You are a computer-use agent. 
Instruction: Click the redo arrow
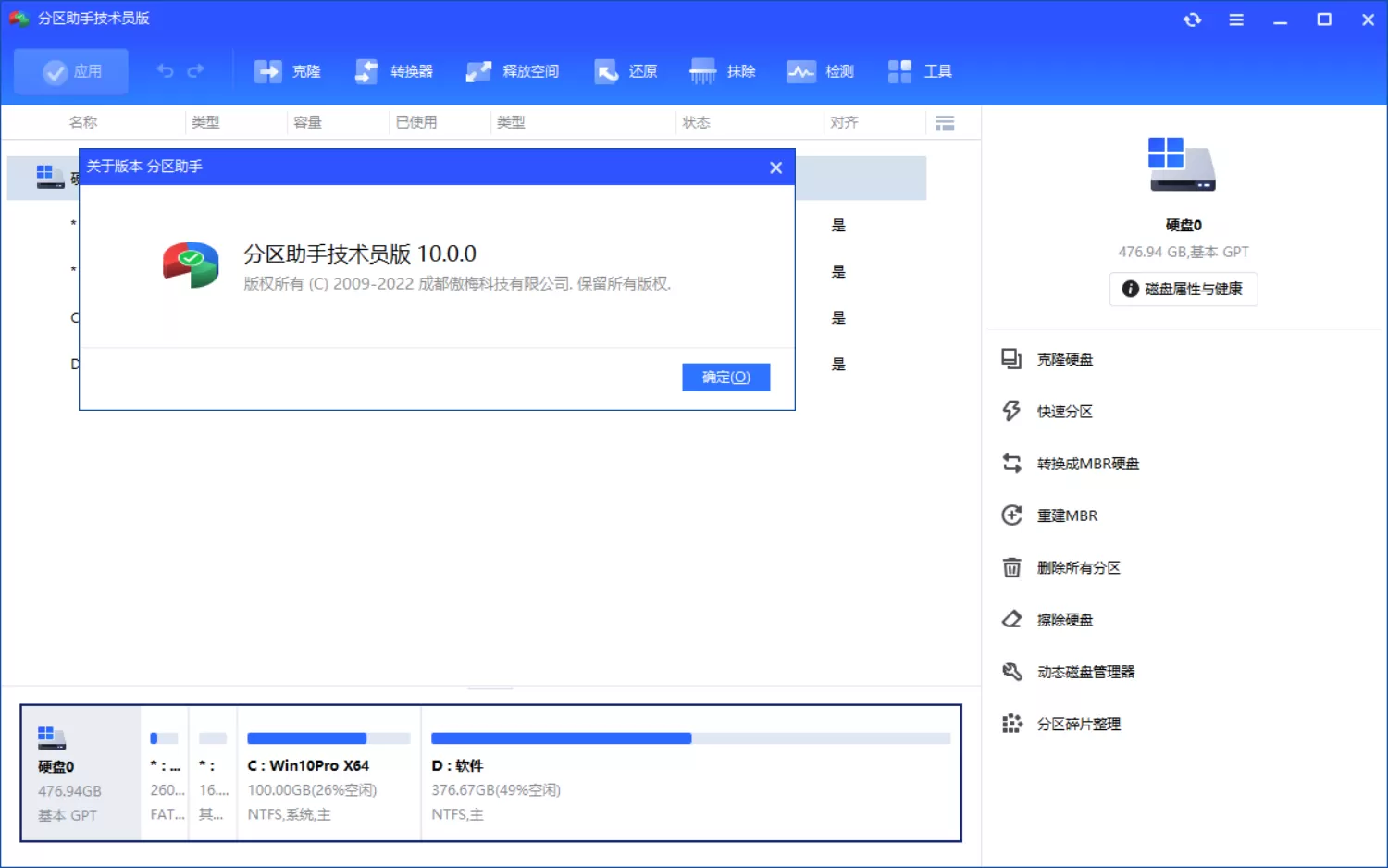pos(196,70)
